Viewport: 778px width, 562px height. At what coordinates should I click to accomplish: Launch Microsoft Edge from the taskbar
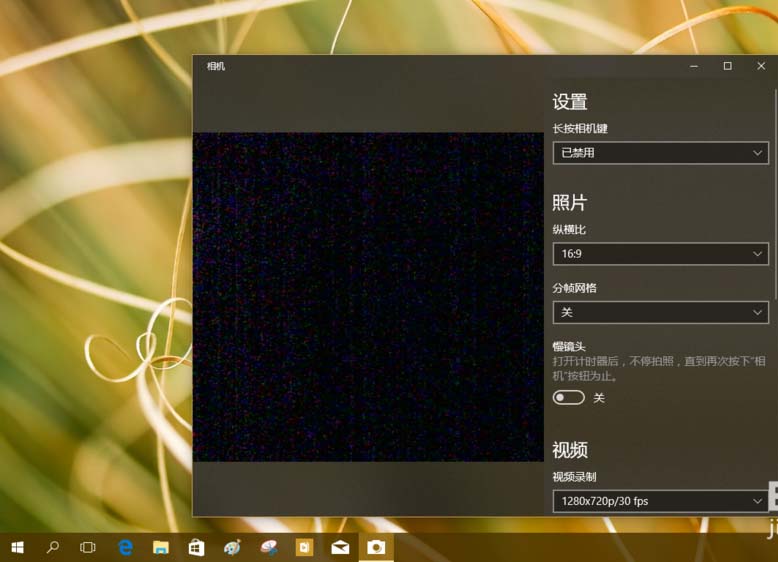coord(125,547)
